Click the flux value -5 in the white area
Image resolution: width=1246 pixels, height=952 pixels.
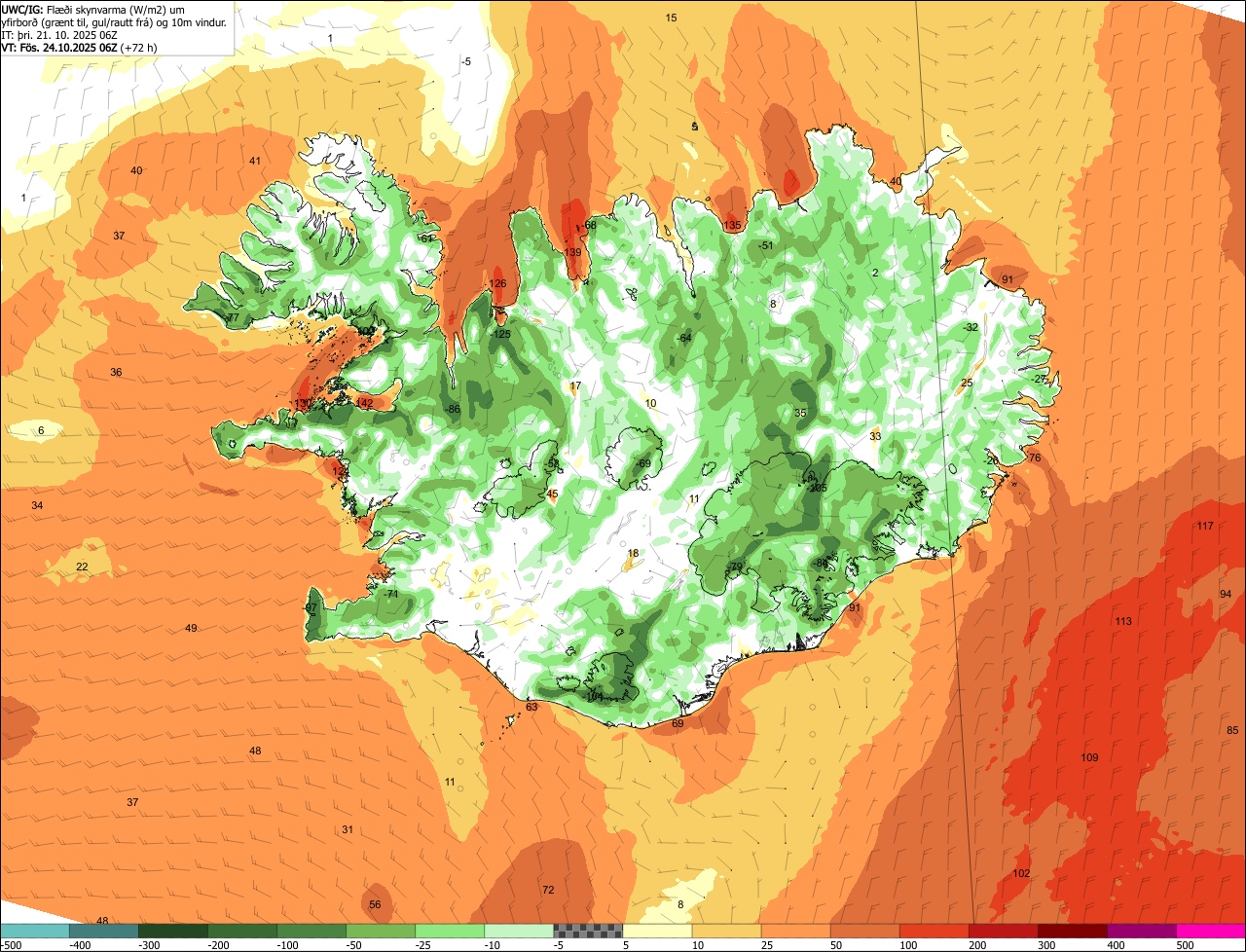point(466,61)
